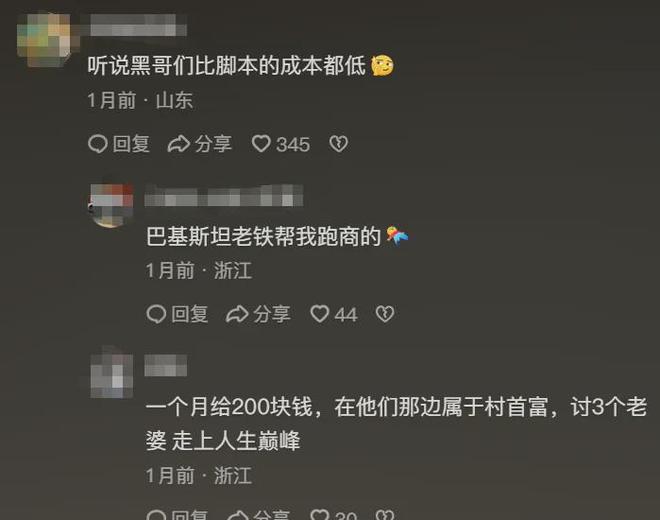Dislike the 巴基斯坦老铁 comment via broken heart
Screen dimensions: 660x520
pos(385,314)
